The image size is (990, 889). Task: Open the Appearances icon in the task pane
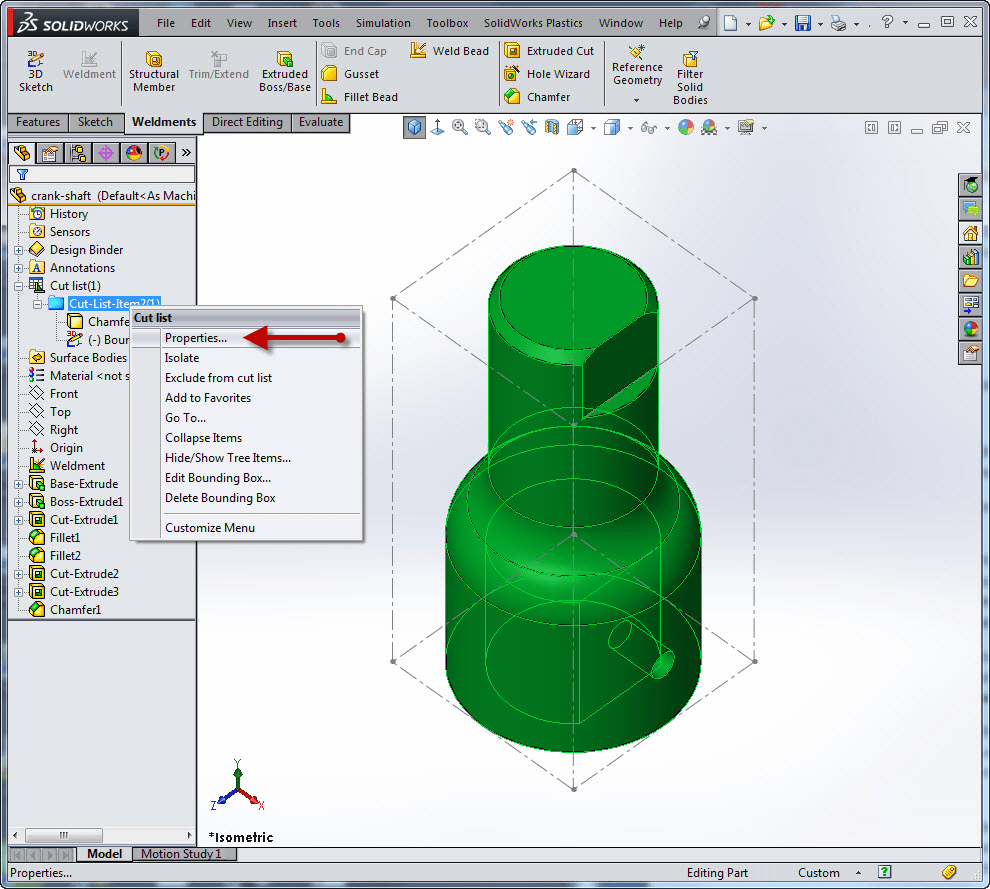click(x=970, y=329)
